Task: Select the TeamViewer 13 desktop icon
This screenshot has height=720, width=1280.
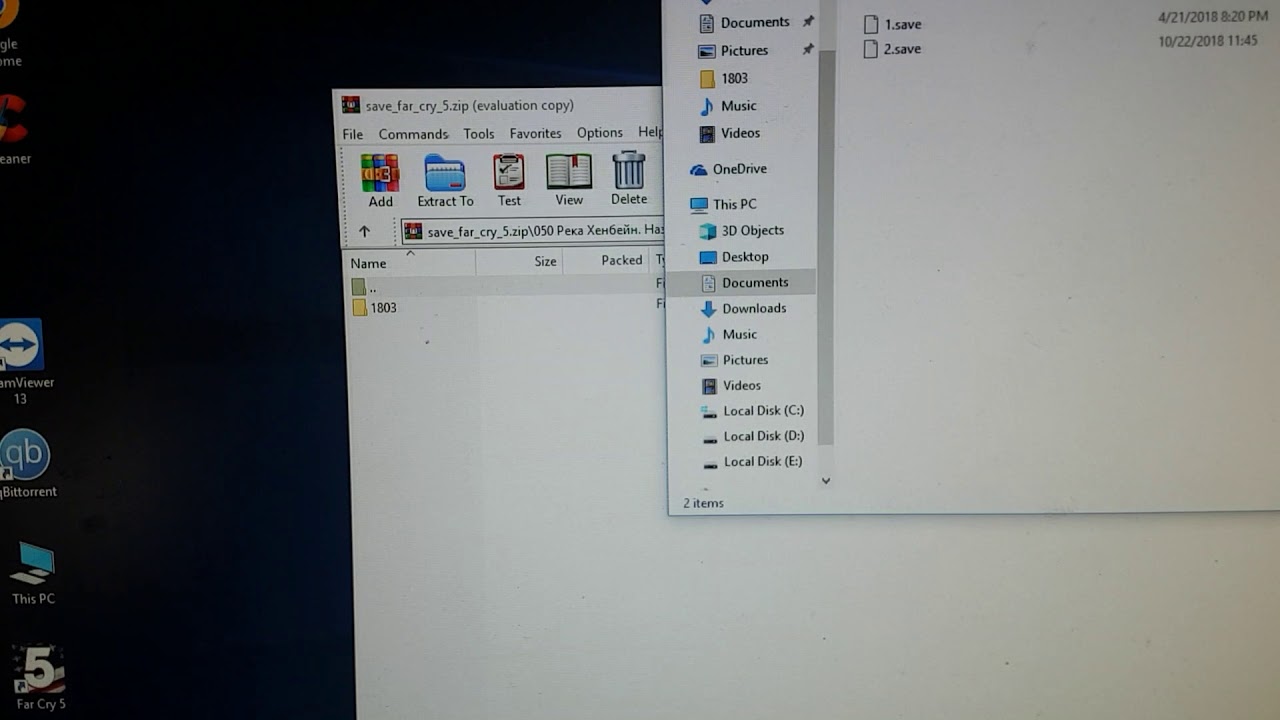Action: coord(20,362)
